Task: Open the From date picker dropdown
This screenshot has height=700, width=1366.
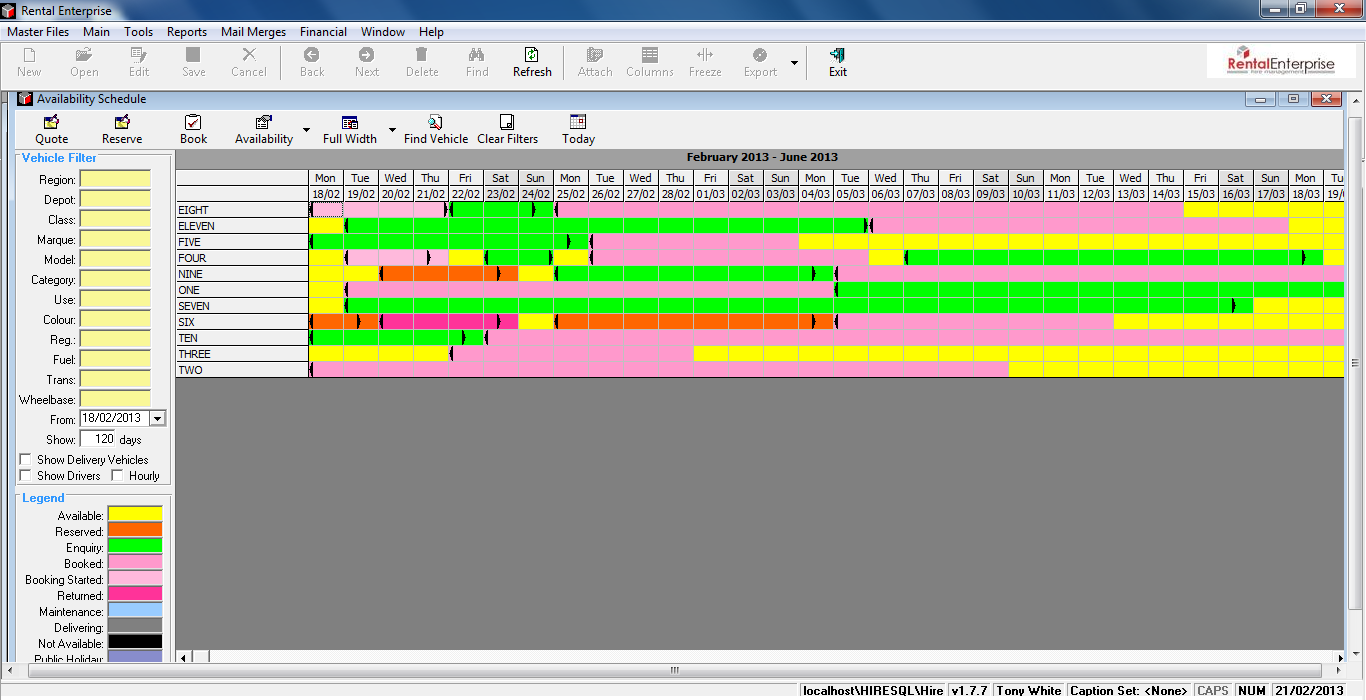Action: pos(158,419)
